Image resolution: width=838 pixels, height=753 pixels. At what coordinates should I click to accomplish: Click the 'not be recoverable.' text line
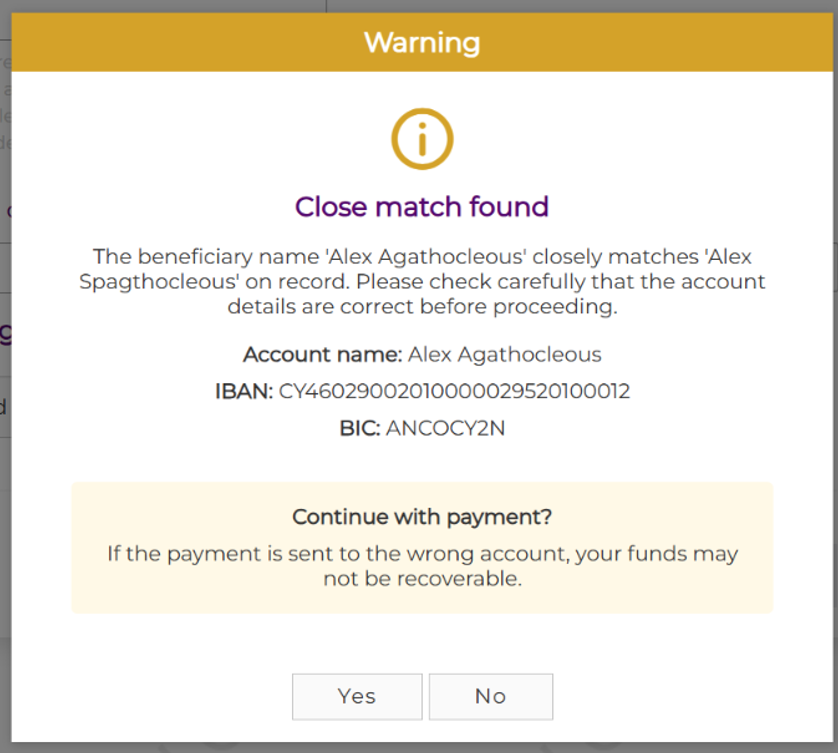click(422, 578)
